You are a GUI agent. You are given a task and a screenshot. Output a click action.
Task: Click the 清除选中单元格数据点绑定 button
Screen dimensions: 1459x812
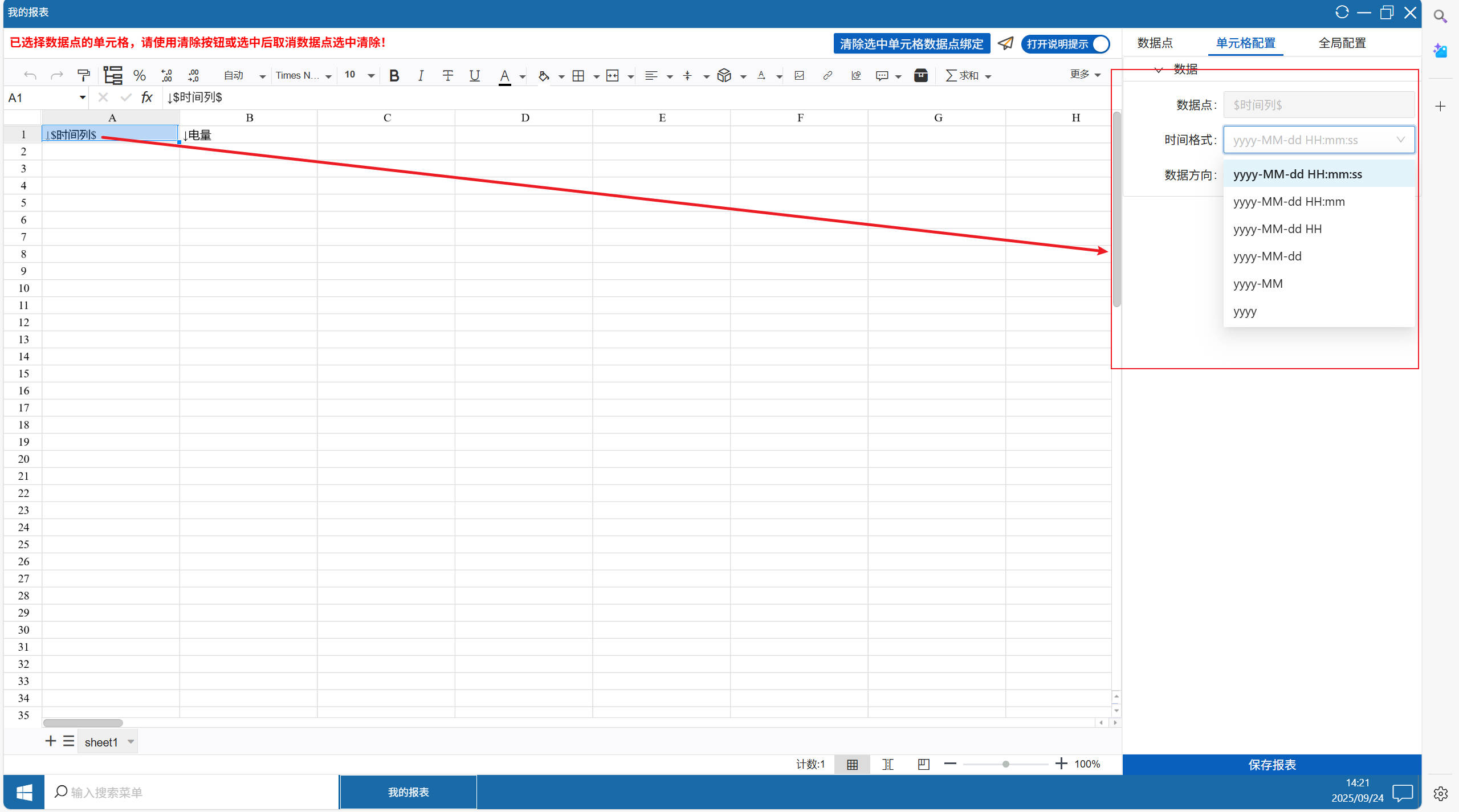click(x=911, y=44)
